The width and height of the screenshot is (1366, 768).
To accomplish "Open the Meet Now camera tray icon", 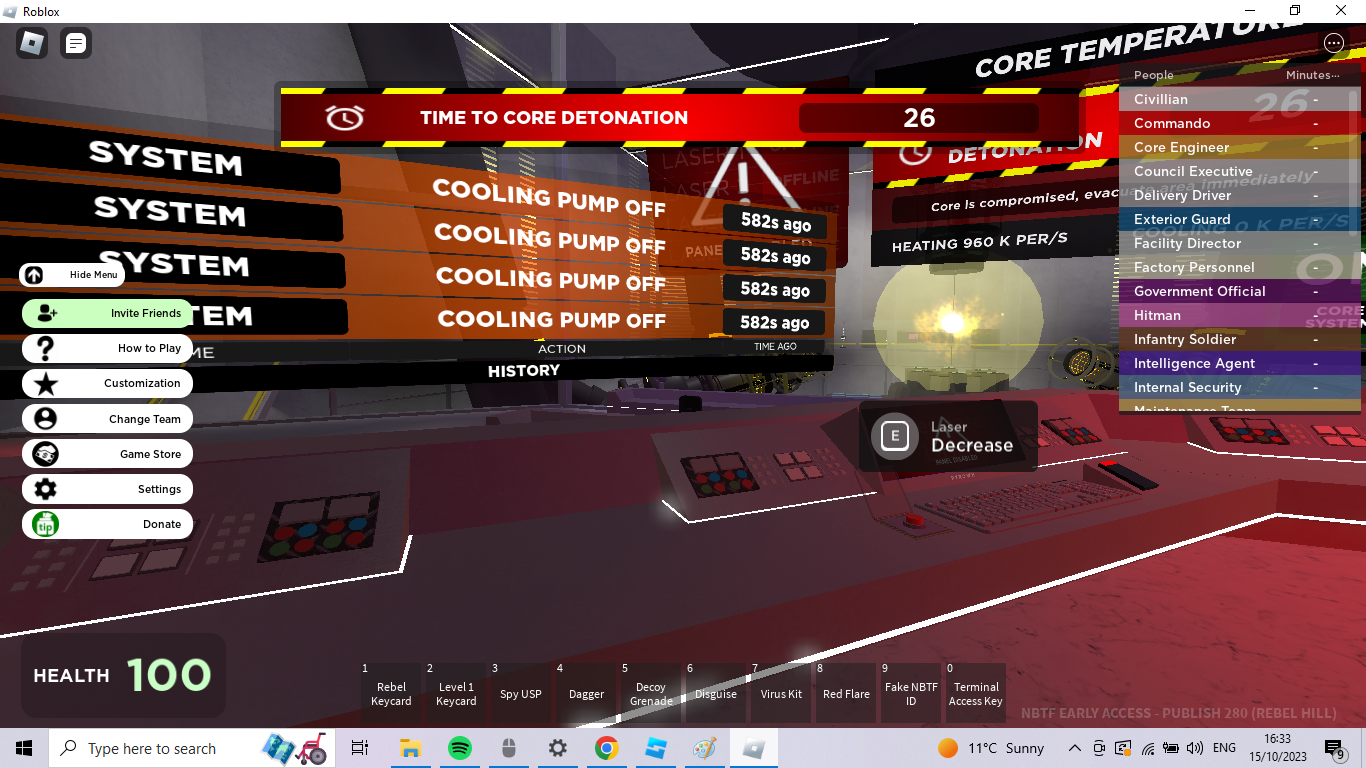I will tap(1099, 748).
